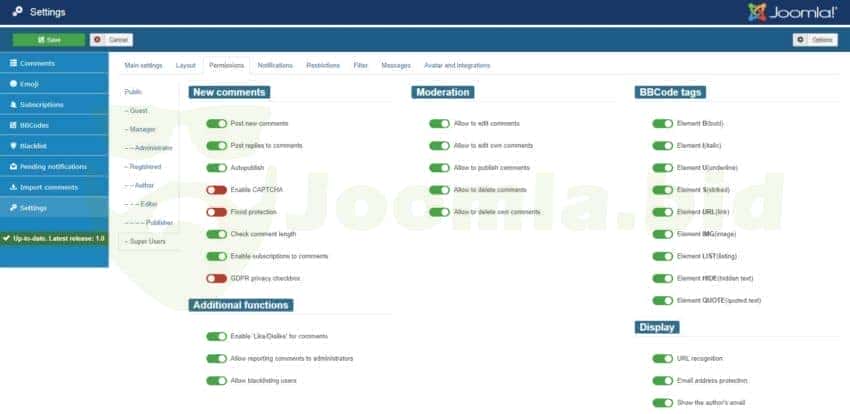Click the Cancel button
The image size is (850, 414).
(112, 39)
